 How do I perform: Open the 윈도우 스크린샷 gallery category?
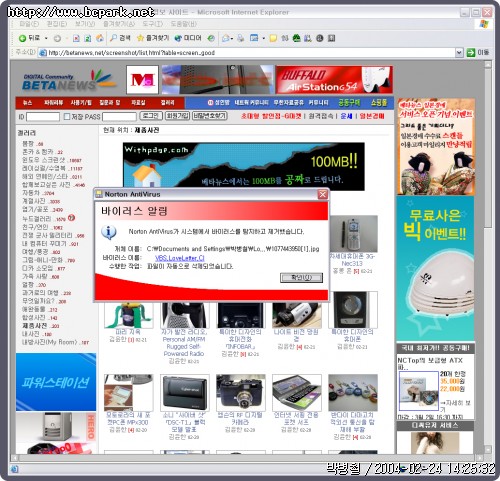tap(44, 160)
